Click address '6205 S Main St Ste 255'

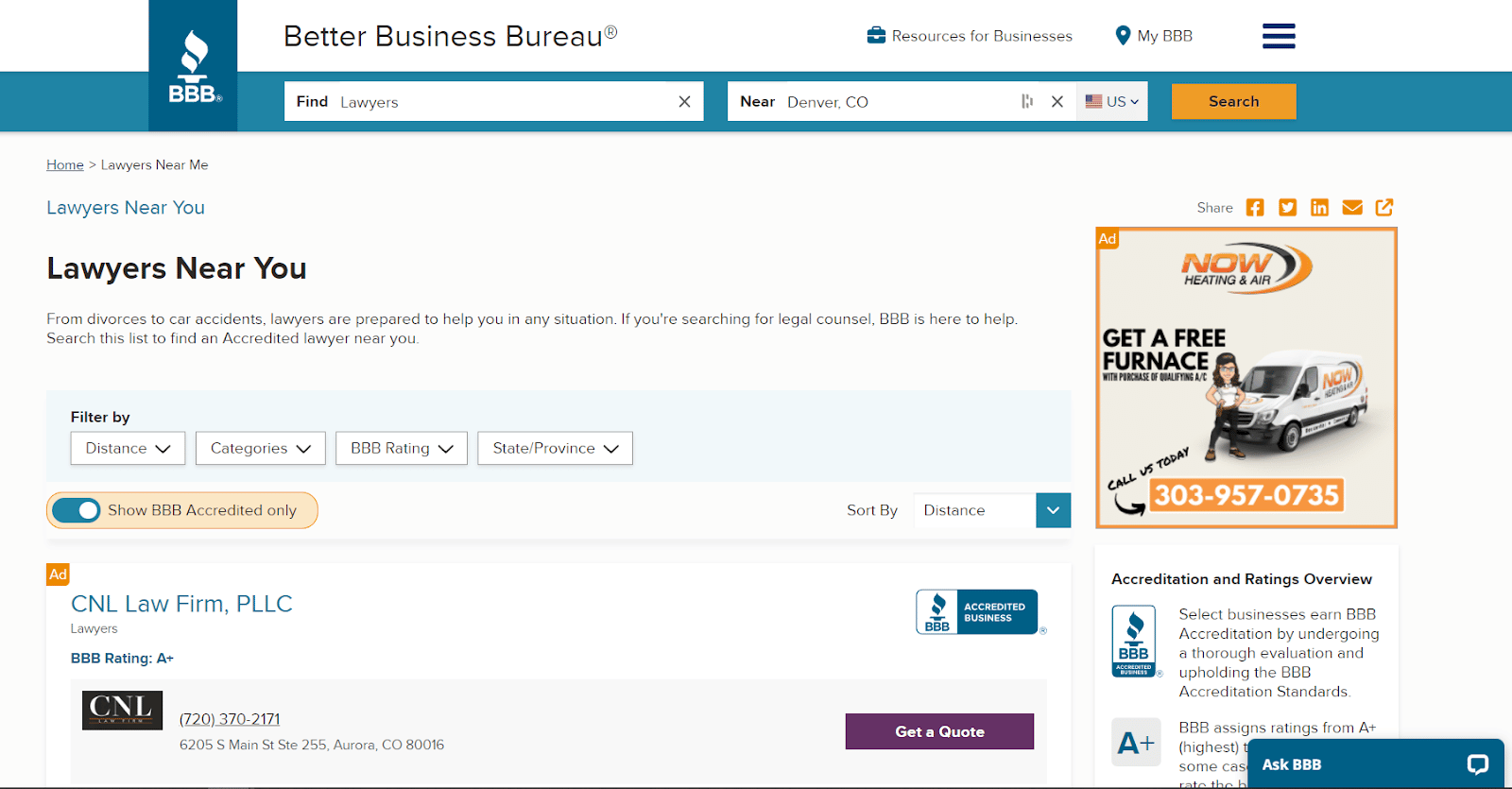tap(253, 745)
